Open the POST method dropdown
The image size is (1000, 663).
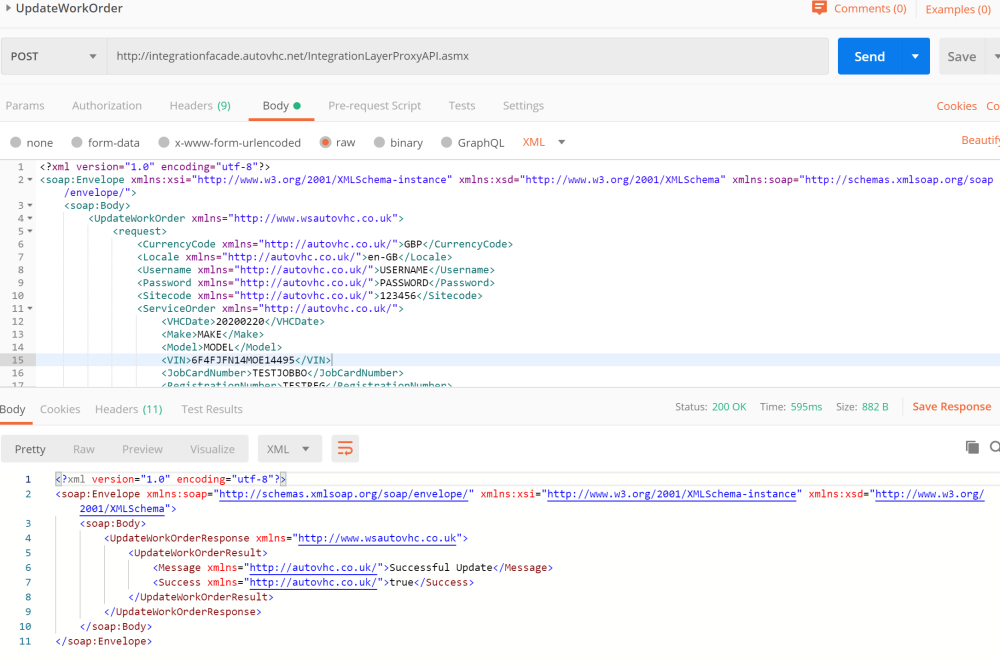(54, 56)
